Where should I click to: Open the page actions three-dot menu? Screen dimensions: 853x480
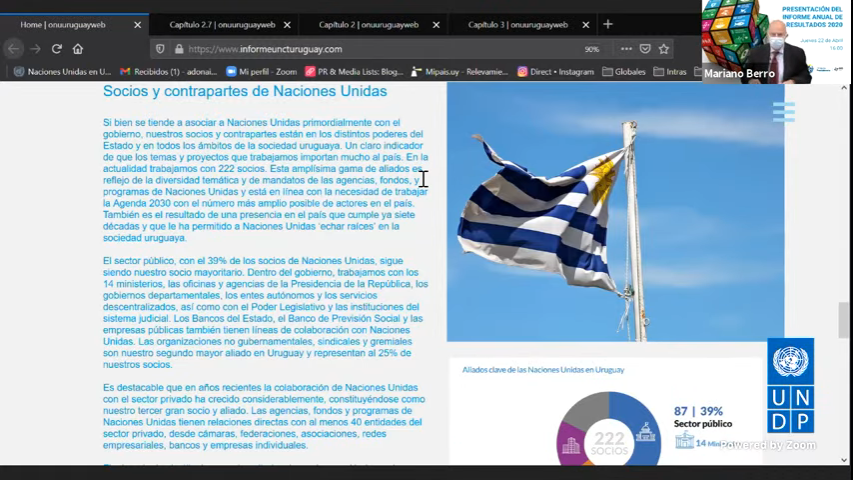pyautogui.click(x=626, y=49)
